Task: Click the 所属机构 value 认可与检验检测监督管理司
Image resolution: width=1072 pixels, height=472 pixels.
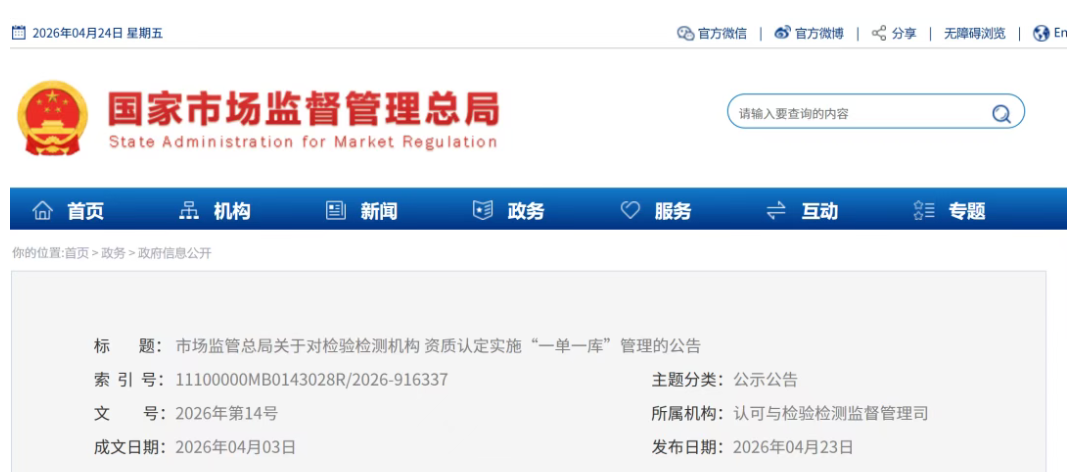Action: point(831,414)
